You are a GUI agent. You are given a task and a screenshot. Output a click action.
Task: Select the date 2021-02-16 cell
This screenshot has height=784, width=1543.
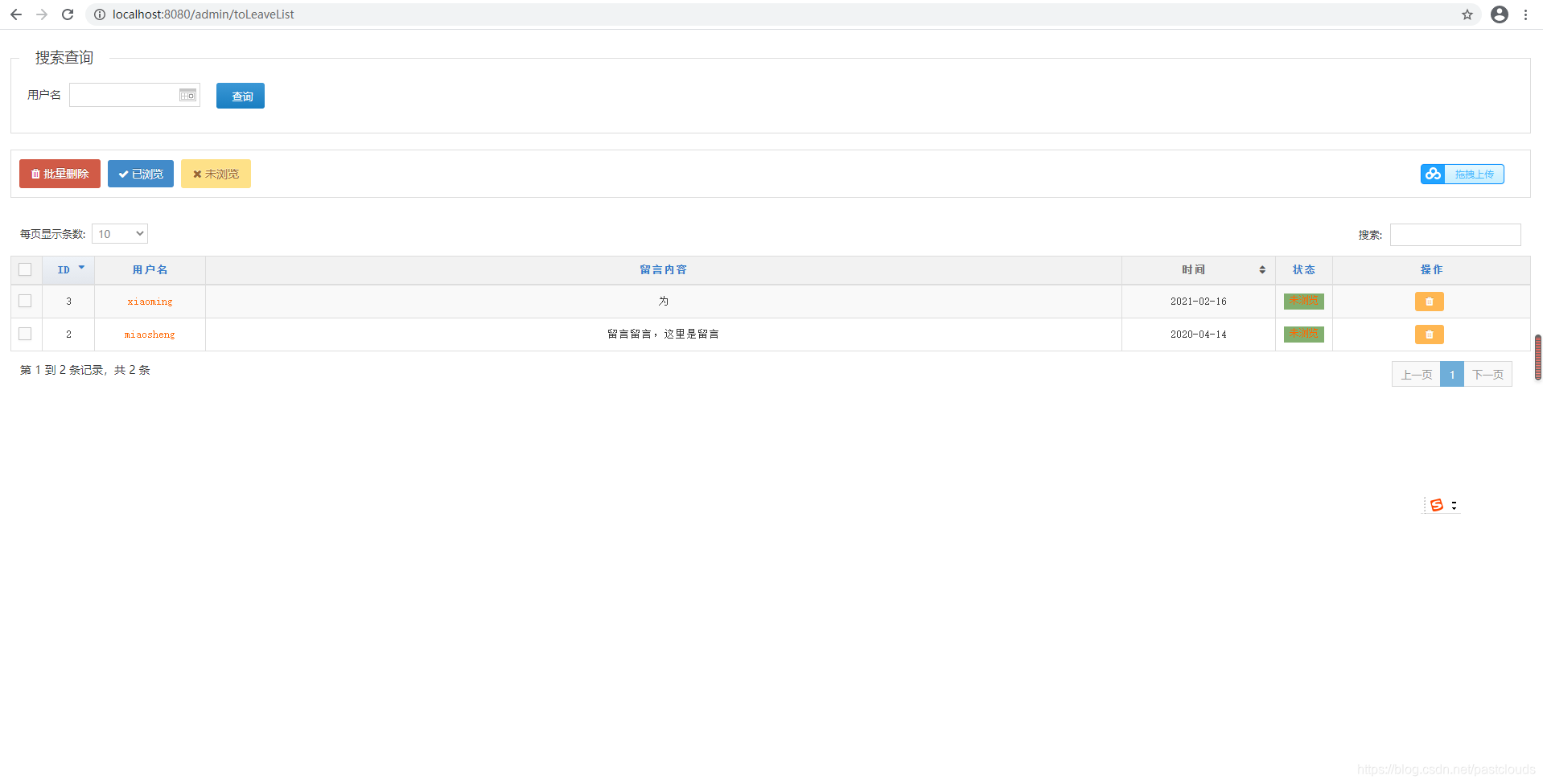[1198, 302]
